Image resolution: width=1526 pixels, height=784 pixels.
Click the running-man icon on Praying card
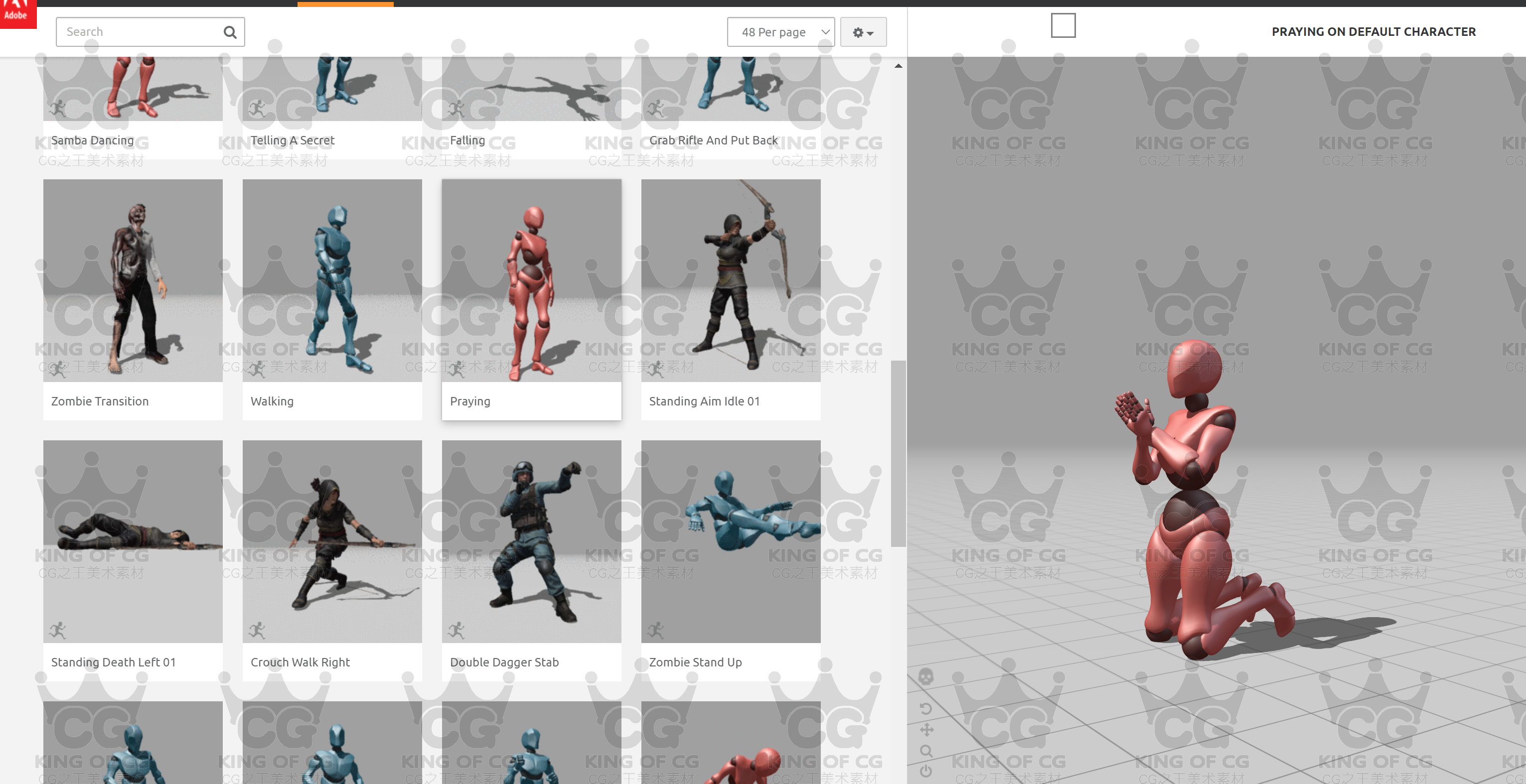pyautogui.click(x=456, y=369)
